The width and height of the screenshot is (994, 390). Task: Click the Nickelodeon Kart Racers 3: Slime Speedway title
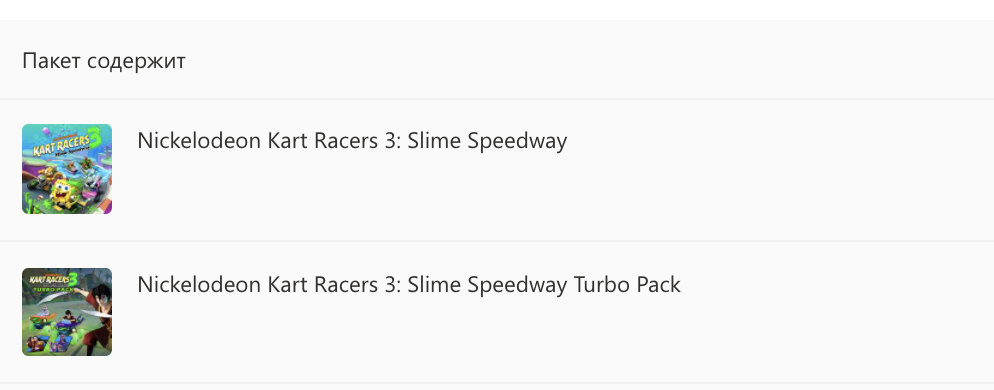(352, 141)
